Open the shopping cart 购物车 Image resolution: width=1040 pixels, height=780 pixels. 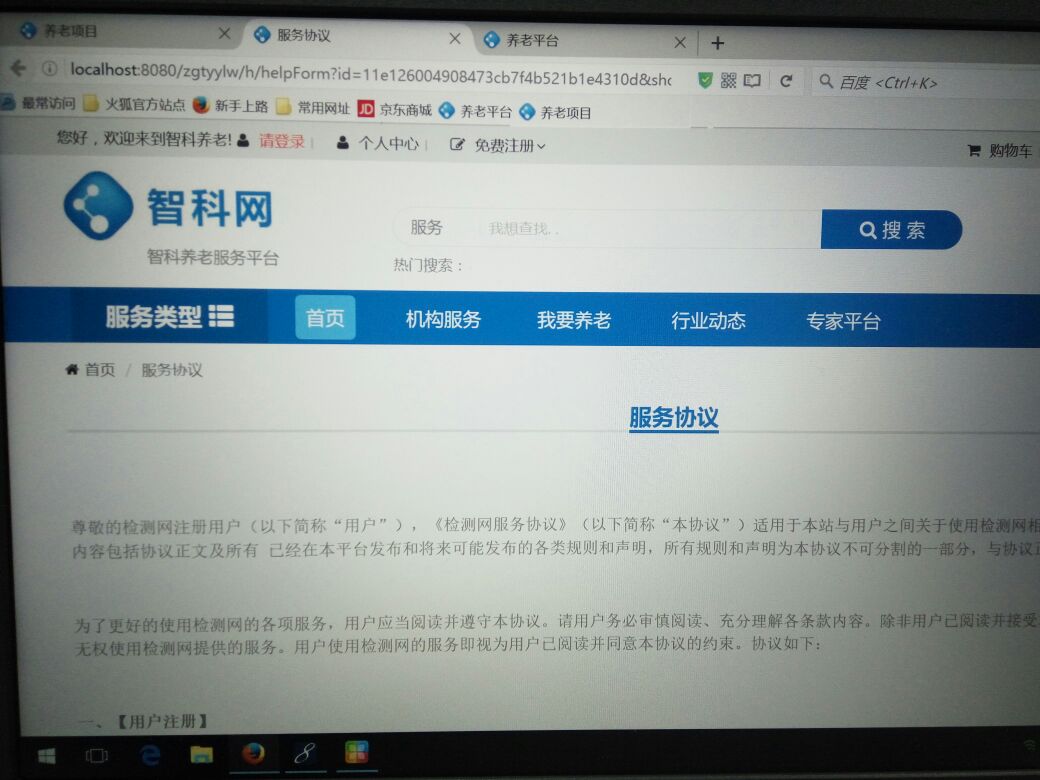click(x=1000, y=150)
